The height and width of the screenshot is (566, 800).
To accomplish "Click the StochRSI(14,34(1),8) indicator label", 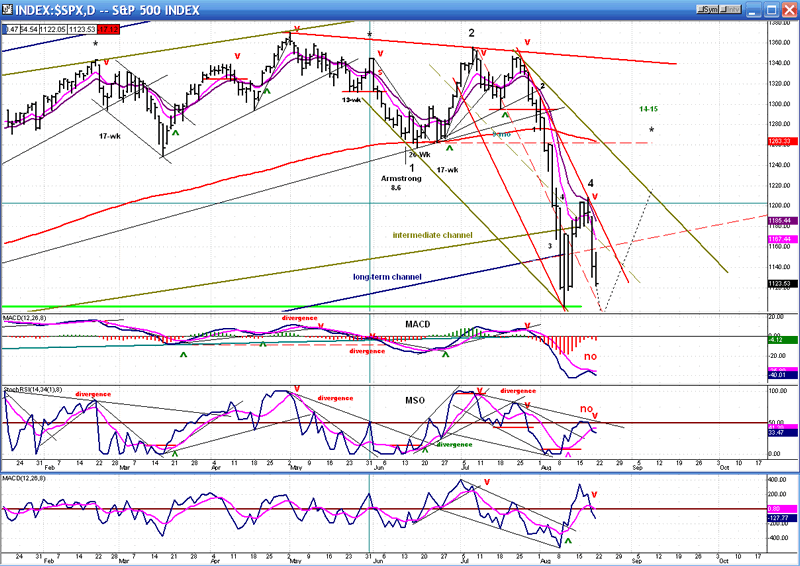I will [33, 390].
